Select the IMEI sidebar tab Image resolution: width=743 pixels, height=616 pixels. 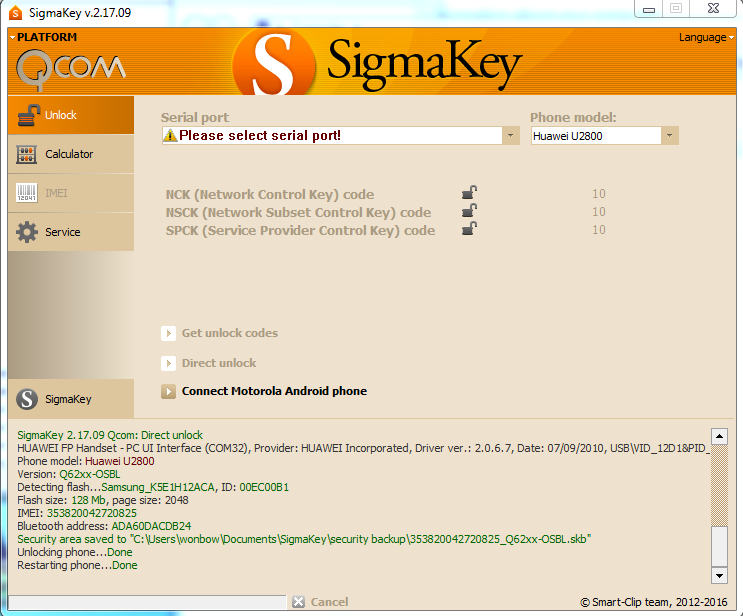71,193
